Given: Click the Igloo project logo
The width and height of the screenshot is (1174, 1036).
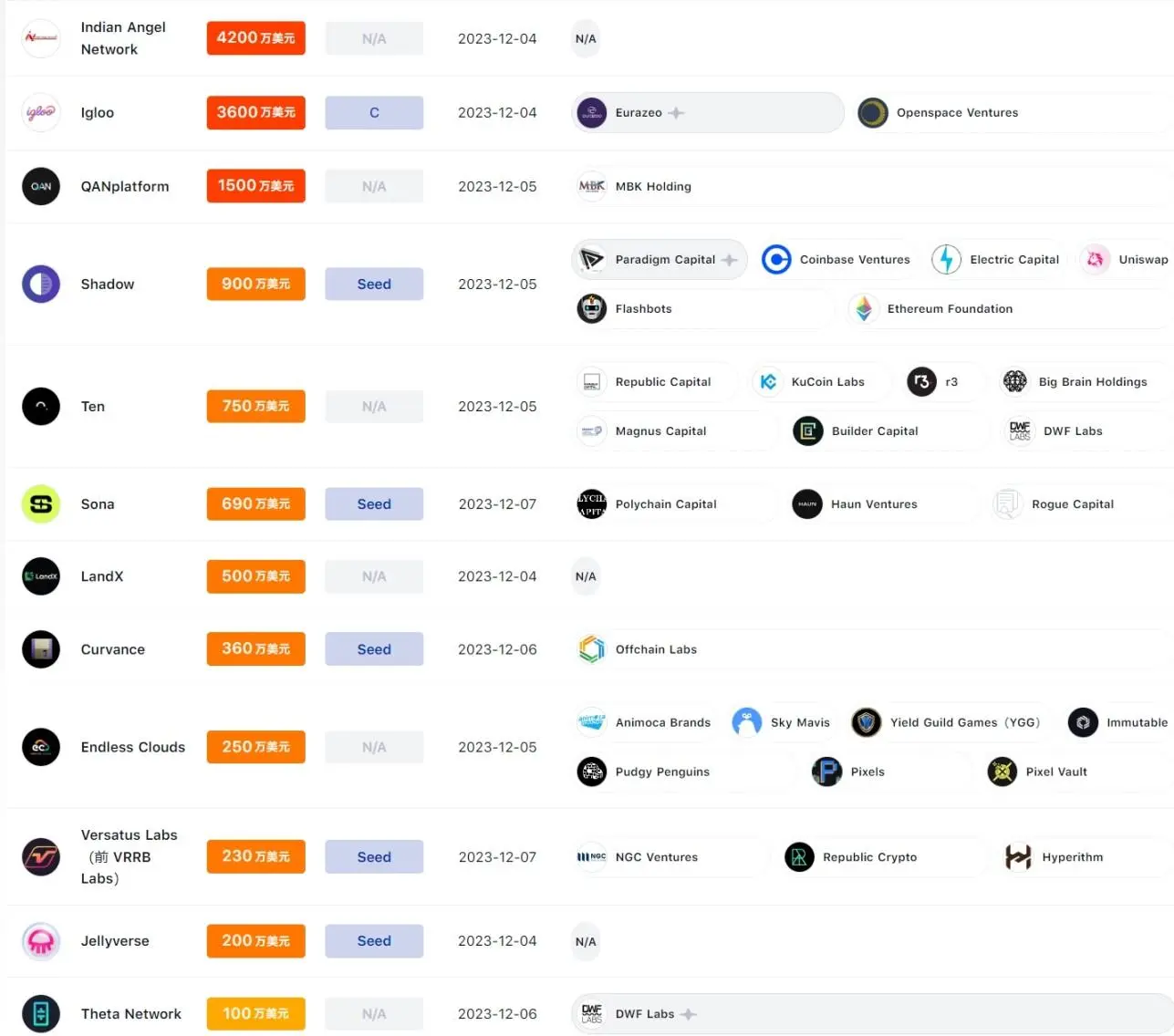Looking at the screenshot, I should click(41, 113).
